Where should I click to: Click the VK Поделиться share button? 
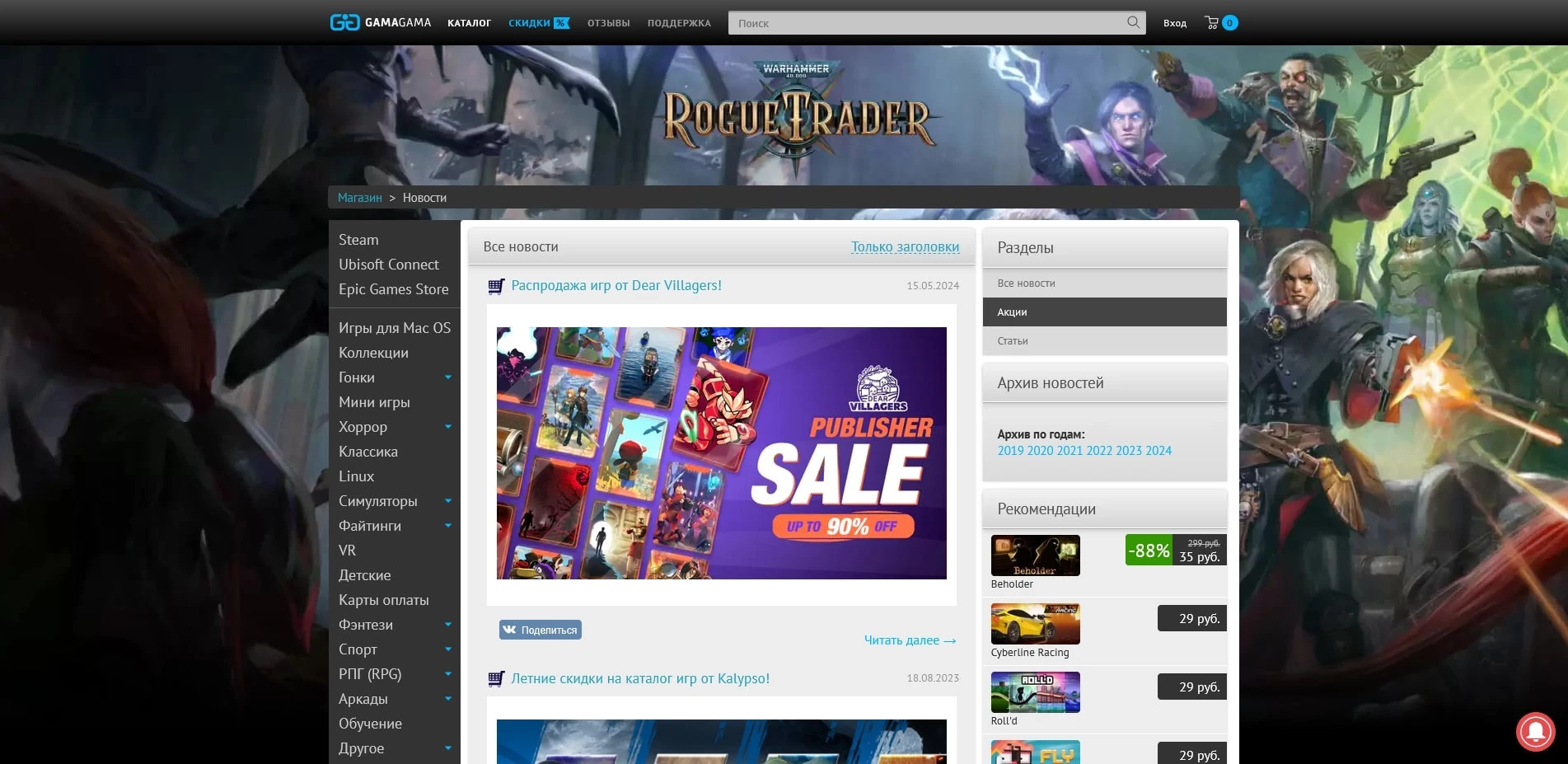click(541, 630)
